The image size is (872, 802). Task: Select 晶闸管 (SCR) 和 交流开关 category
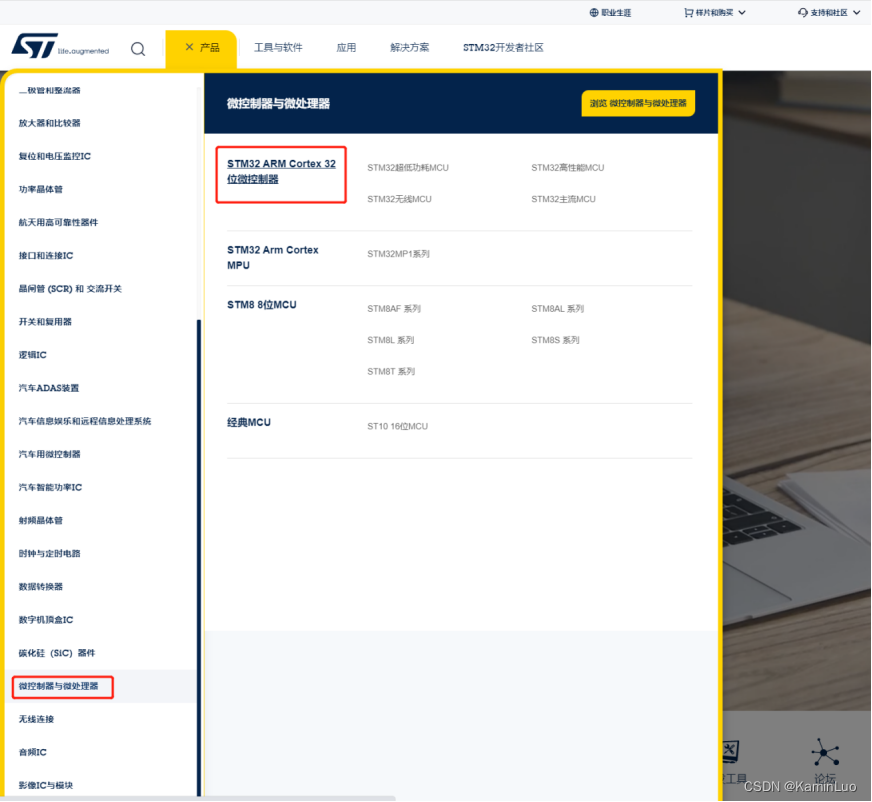point(70,289)
